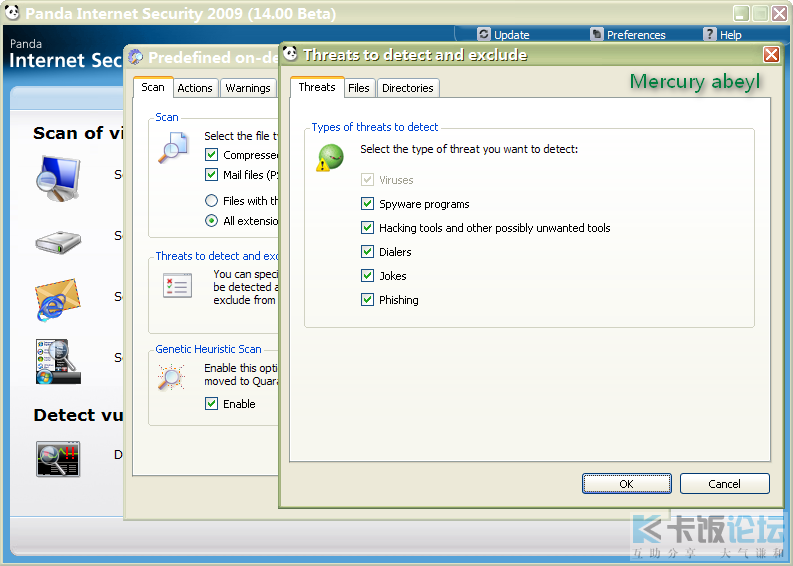Click 'Select the type of threat' instruction text
793x566 pixels.
469,149
